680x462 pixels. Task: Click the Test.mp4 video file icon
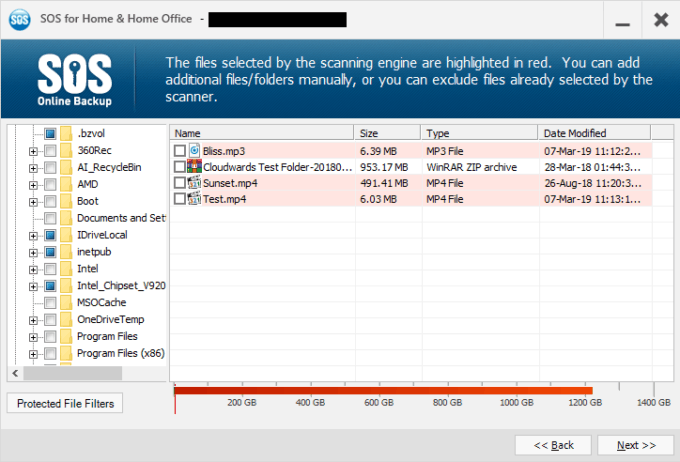(x=194, y=199)
